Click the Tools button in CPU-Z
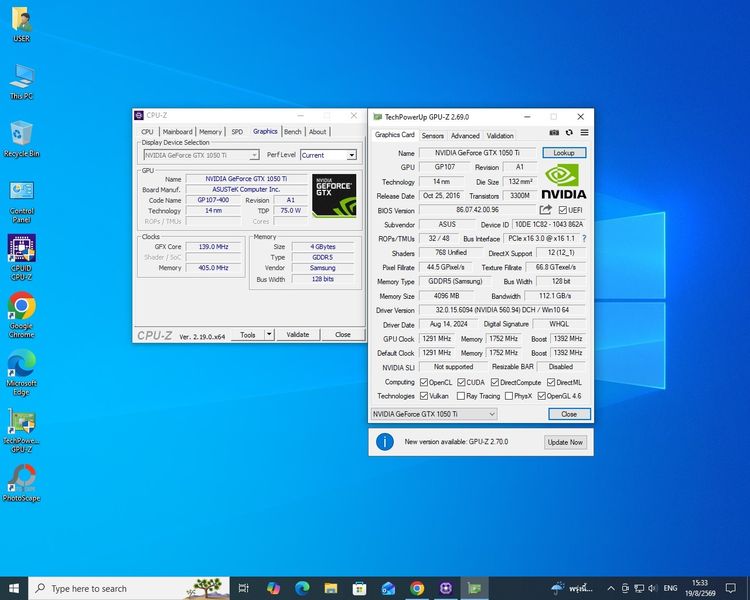This screenshot has width=750, height=600. 248,334
